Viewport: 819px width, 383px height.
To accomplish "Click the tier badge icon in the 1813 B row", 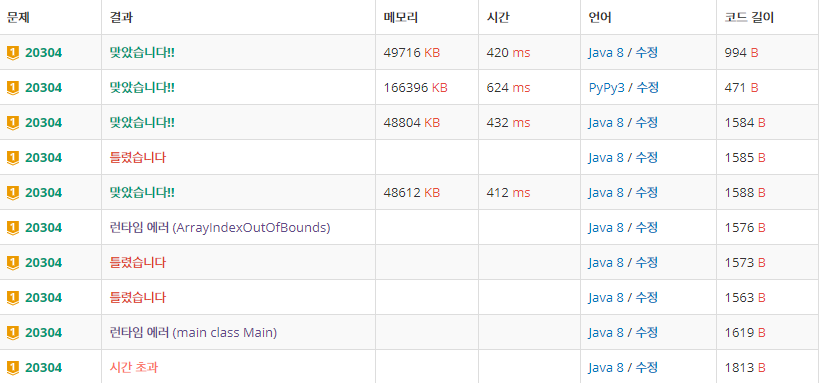I will [13, 367].
